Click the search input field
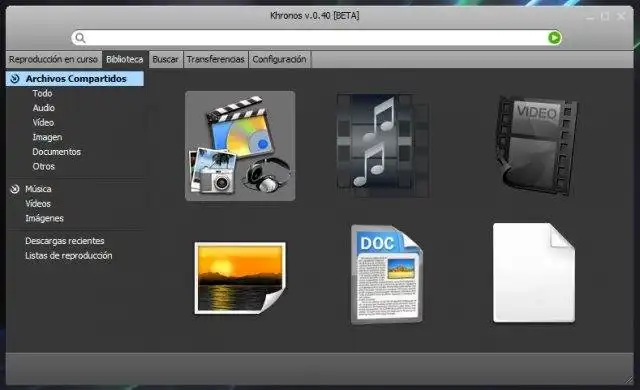Screen dimensions: 640x390 [x=316, y=38]
